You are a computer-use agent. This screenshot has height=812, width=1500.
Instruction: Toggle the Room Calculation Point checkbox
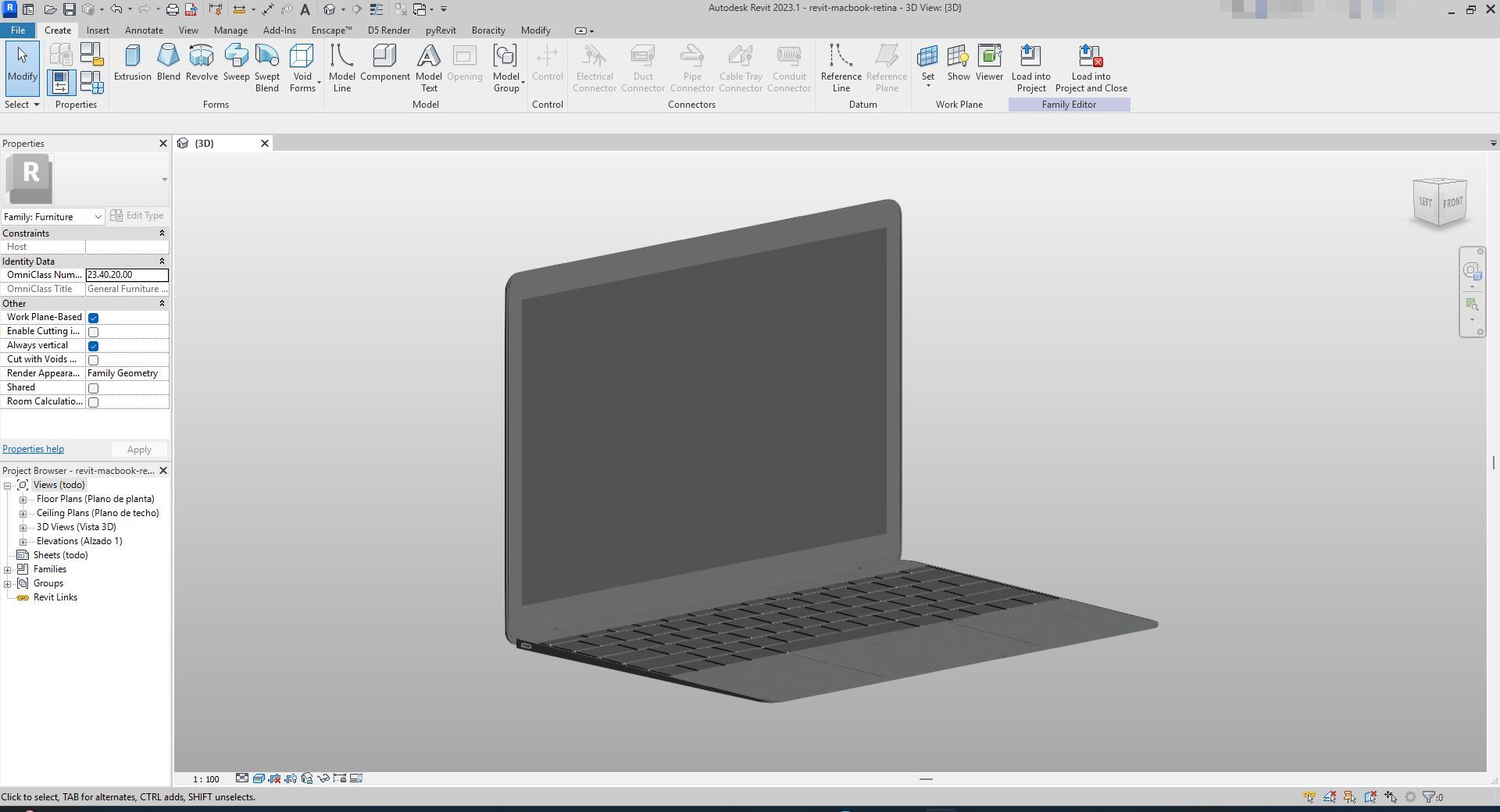94,402
